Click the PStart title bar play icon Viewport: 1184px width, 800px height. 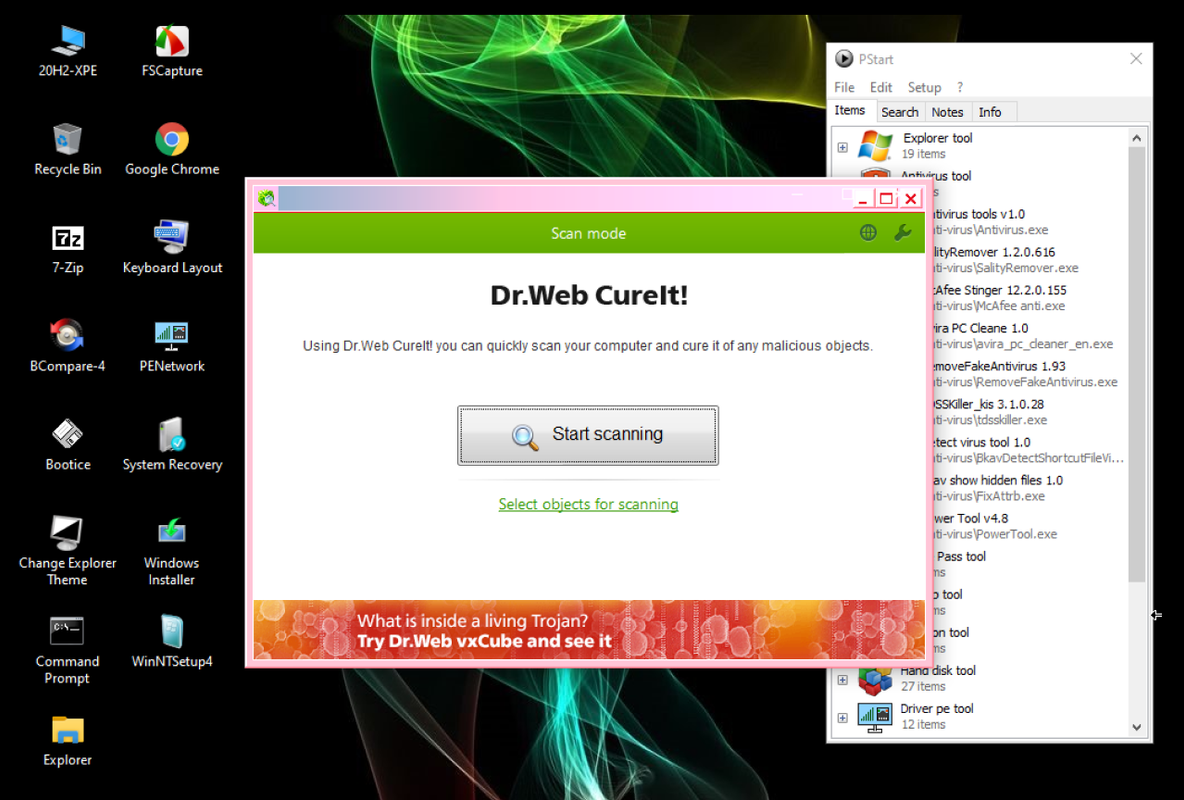pyautogui.click(x=844, y=59)
